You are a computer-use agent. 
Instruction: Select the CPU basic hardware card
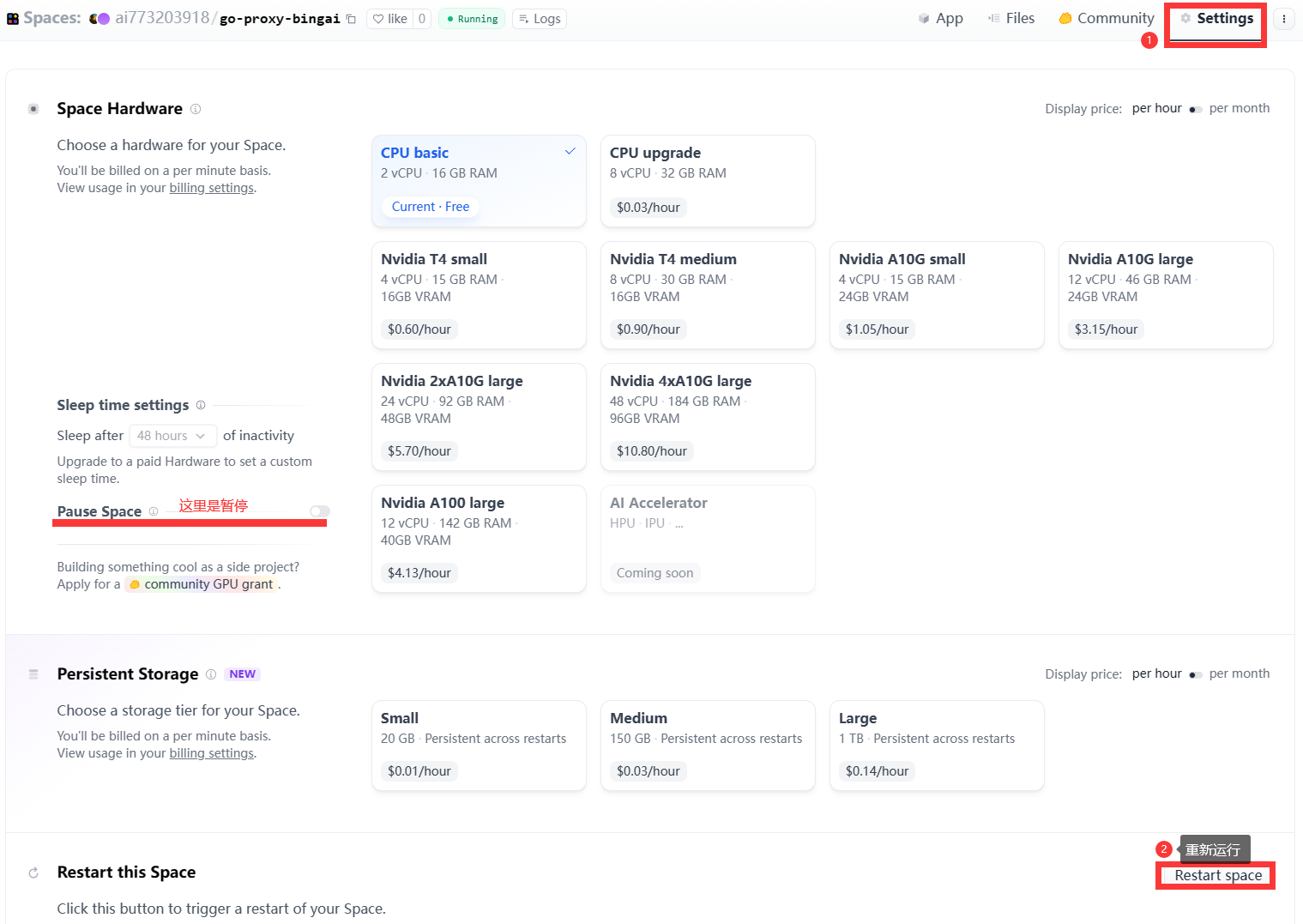[x=479, y=181]
